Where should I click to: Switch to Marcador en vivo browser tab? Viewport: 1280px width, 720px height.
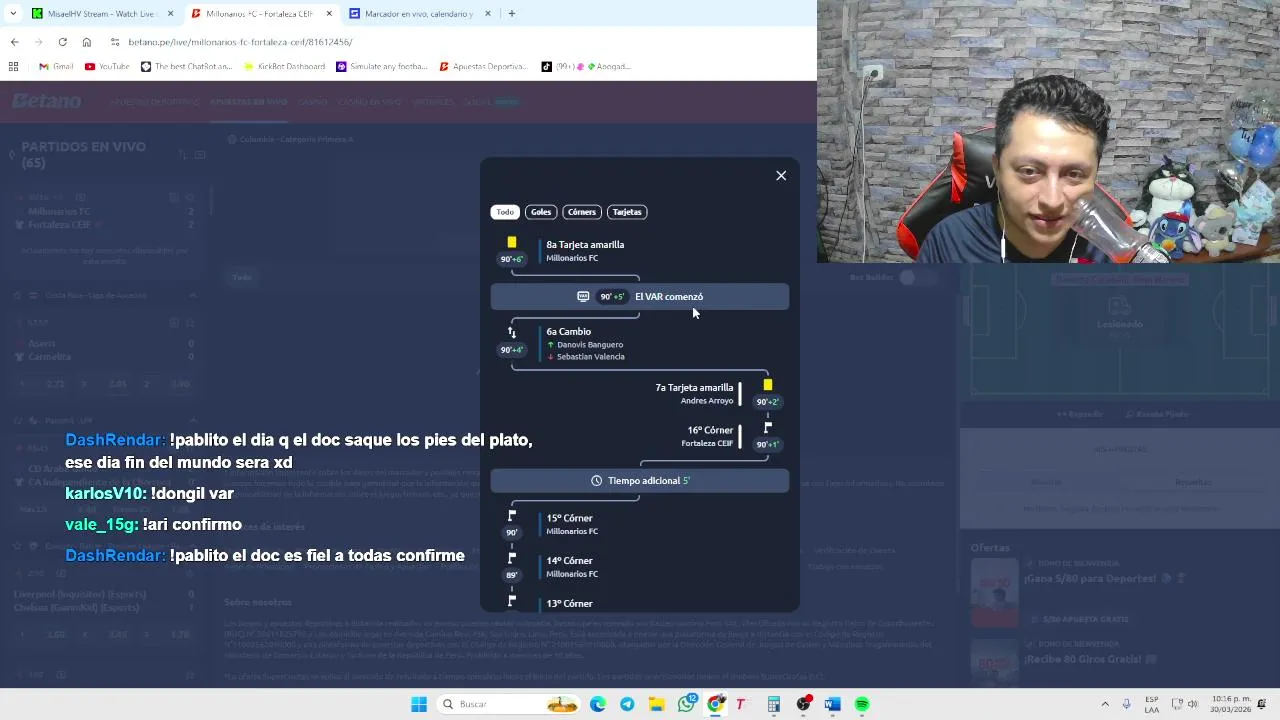click(419, 14)
